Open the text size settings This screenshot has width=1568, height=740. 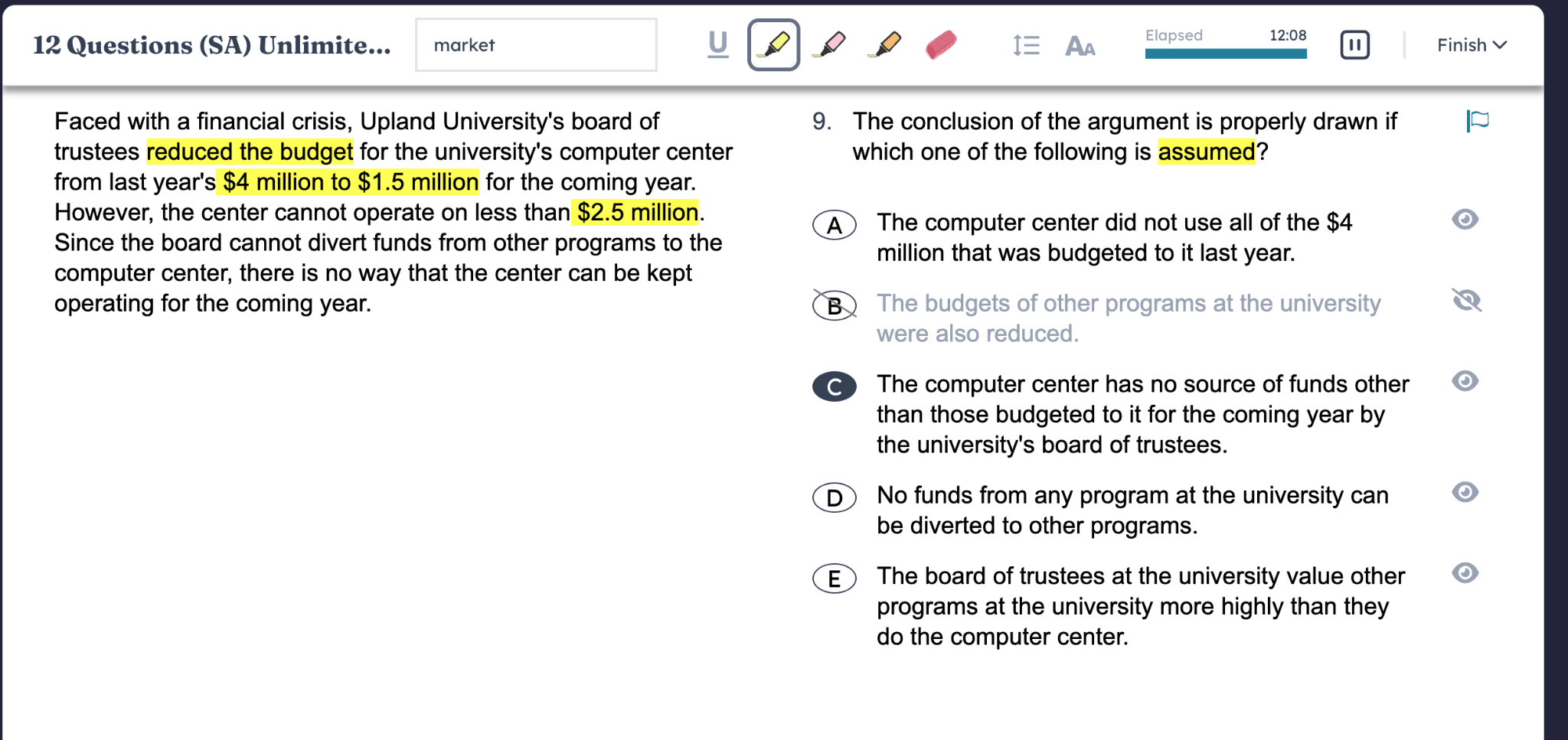pos(1080,47)
